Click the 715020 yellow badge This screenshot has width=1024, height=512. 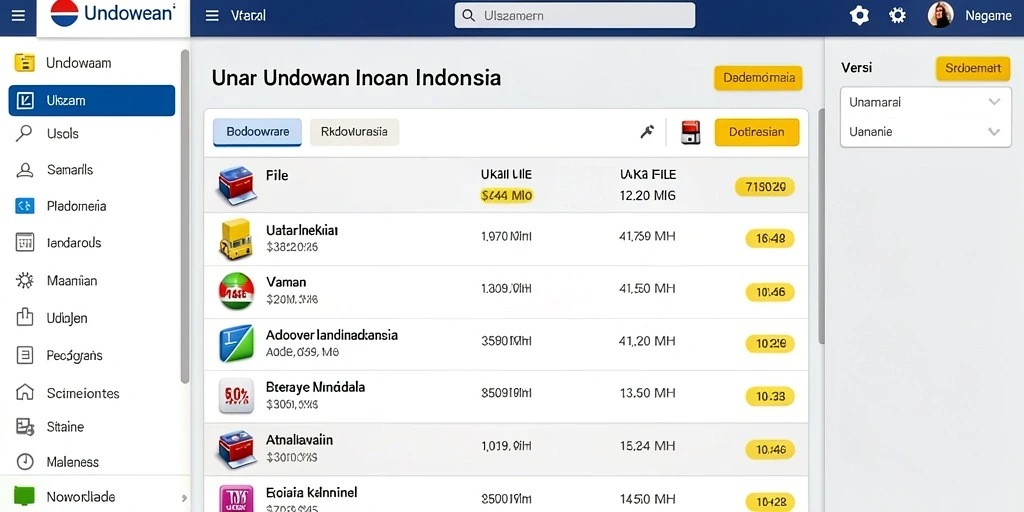pos(765,187)
